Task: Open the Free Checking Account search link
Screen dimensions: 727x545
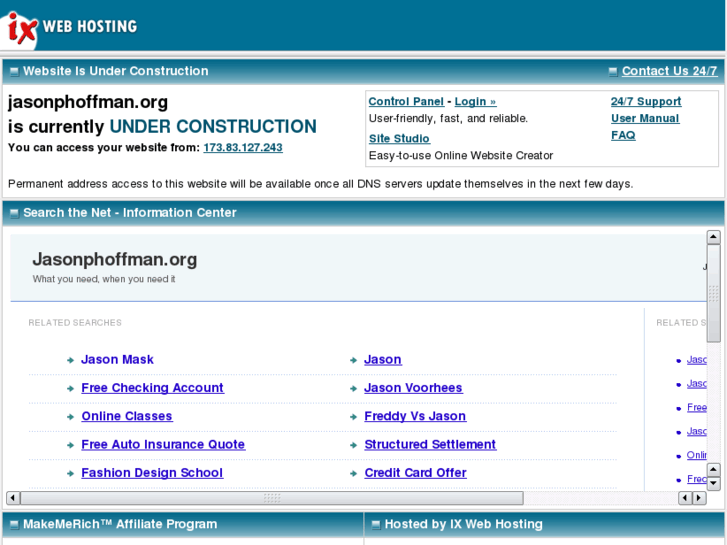Action: coord(153,388)
